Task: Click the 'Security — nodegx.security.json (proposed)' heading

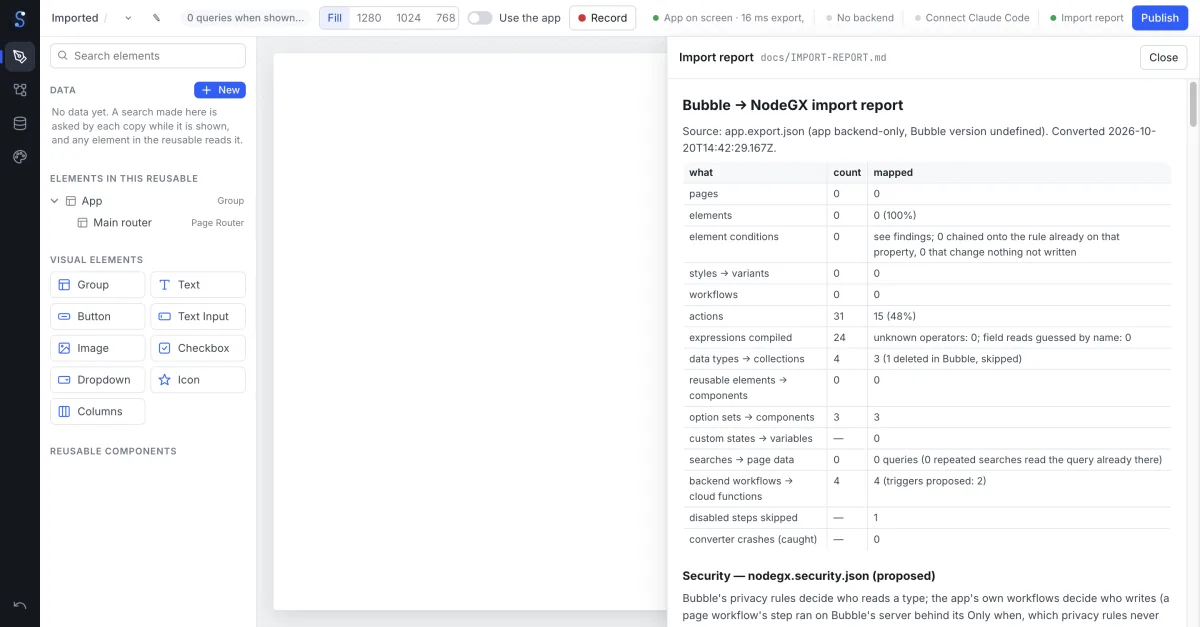Action: 808,576
